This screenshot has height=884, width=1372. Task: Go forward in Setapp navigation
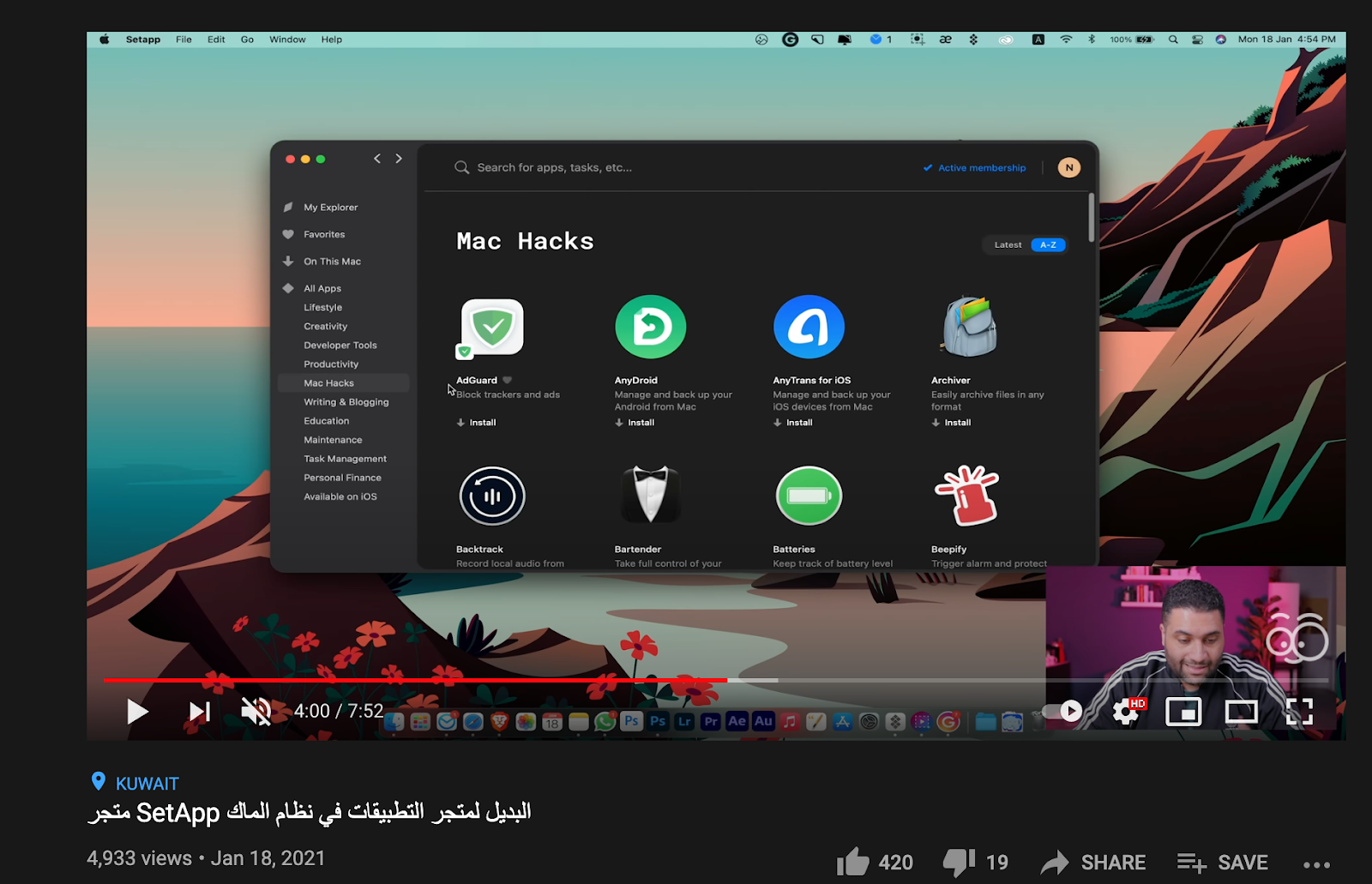(399, 159)
